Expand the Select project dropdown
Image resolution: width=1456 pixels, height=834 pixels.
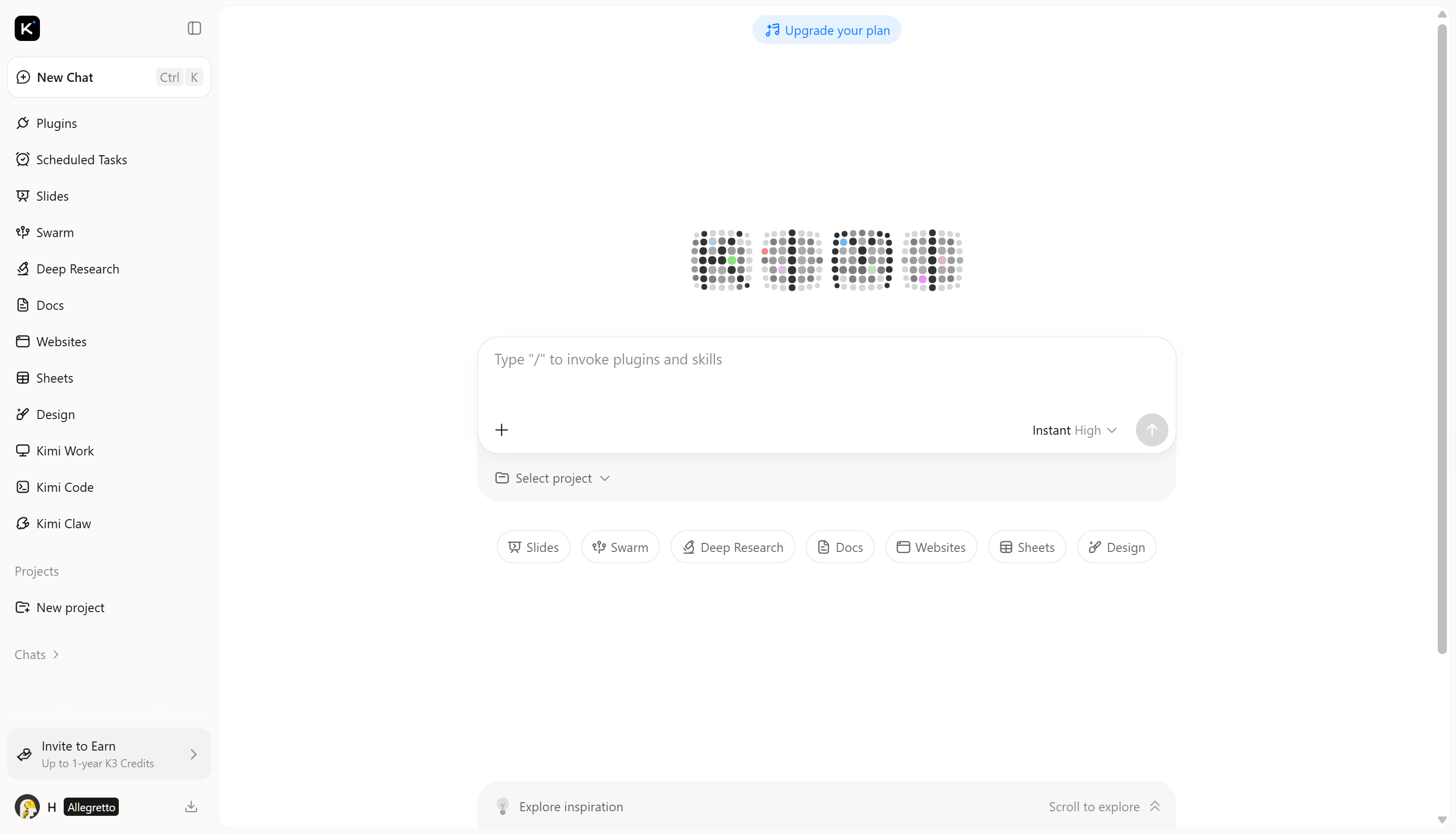click(552, 478)
